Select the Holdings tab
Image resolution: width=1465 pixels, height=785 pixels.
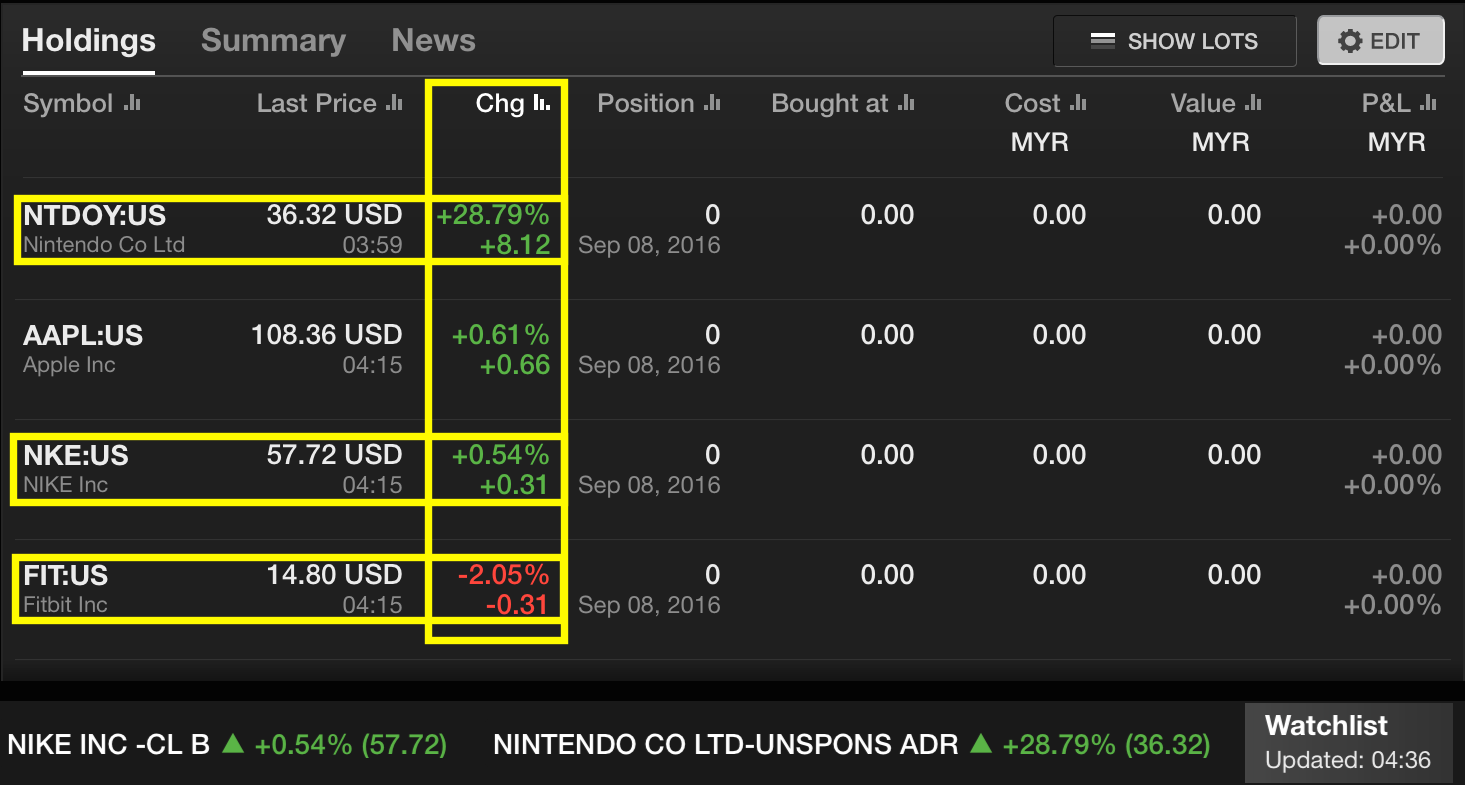(x=89, y=40)
